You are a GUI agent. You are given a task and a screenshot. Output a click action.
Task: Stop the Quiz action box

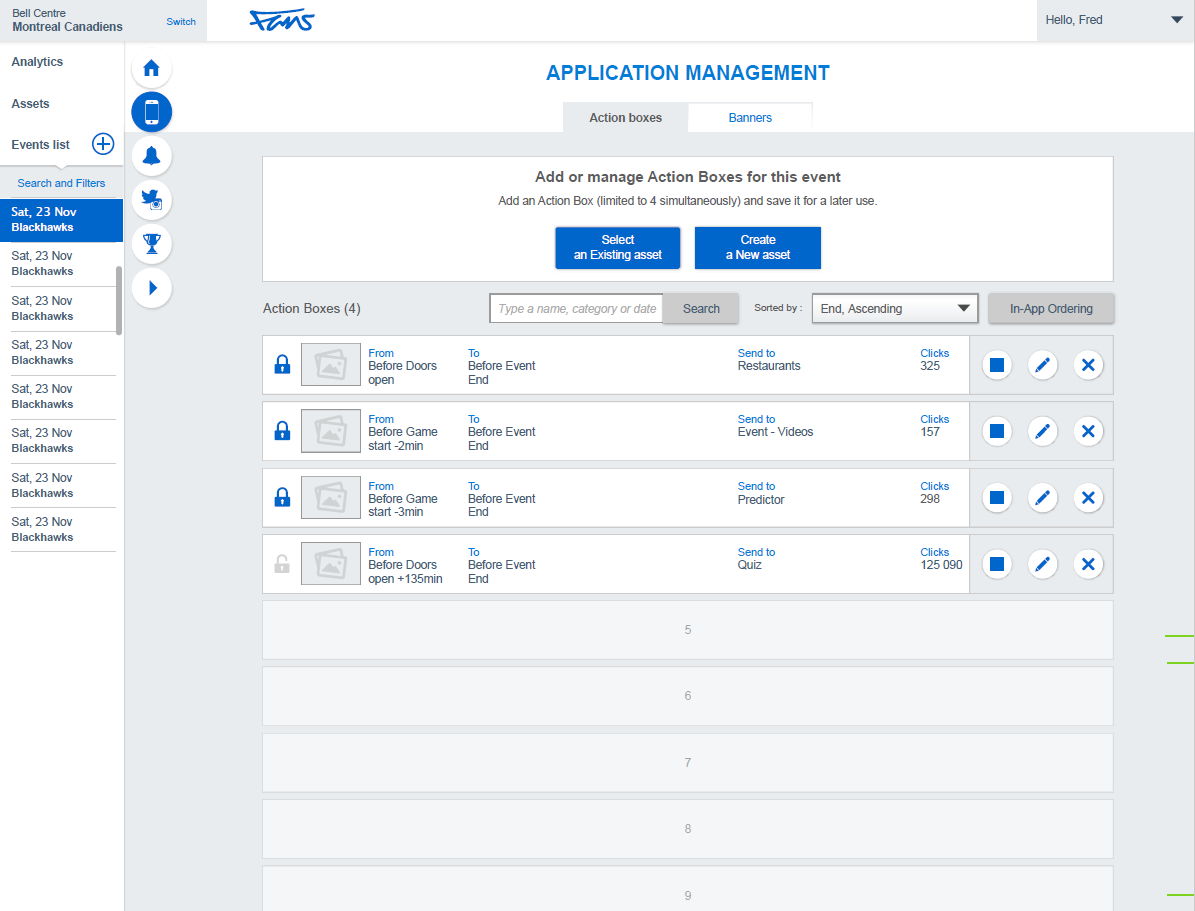(x=996, y=564)
